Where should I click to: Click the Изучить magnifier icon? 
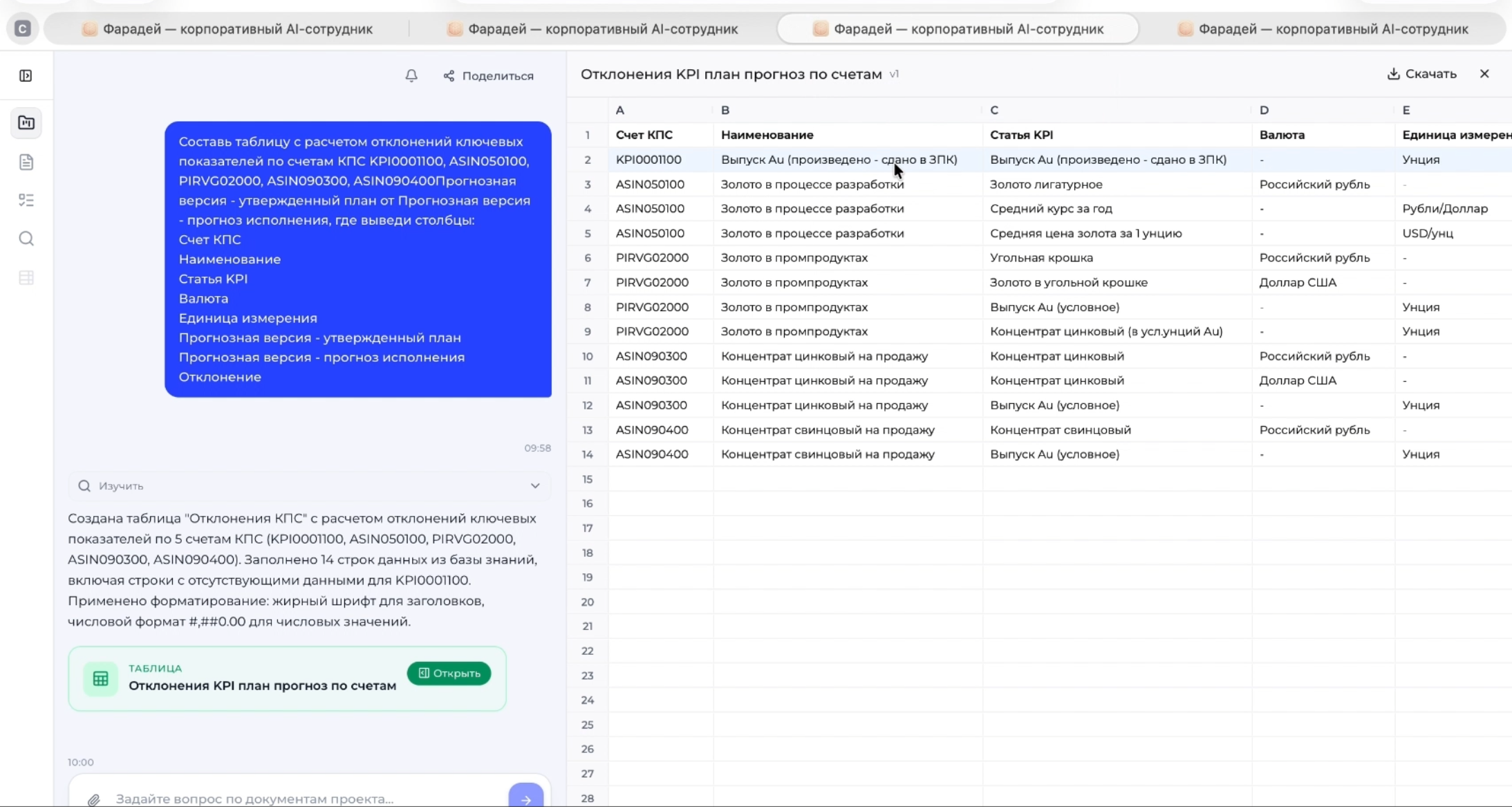pos(84,485)
